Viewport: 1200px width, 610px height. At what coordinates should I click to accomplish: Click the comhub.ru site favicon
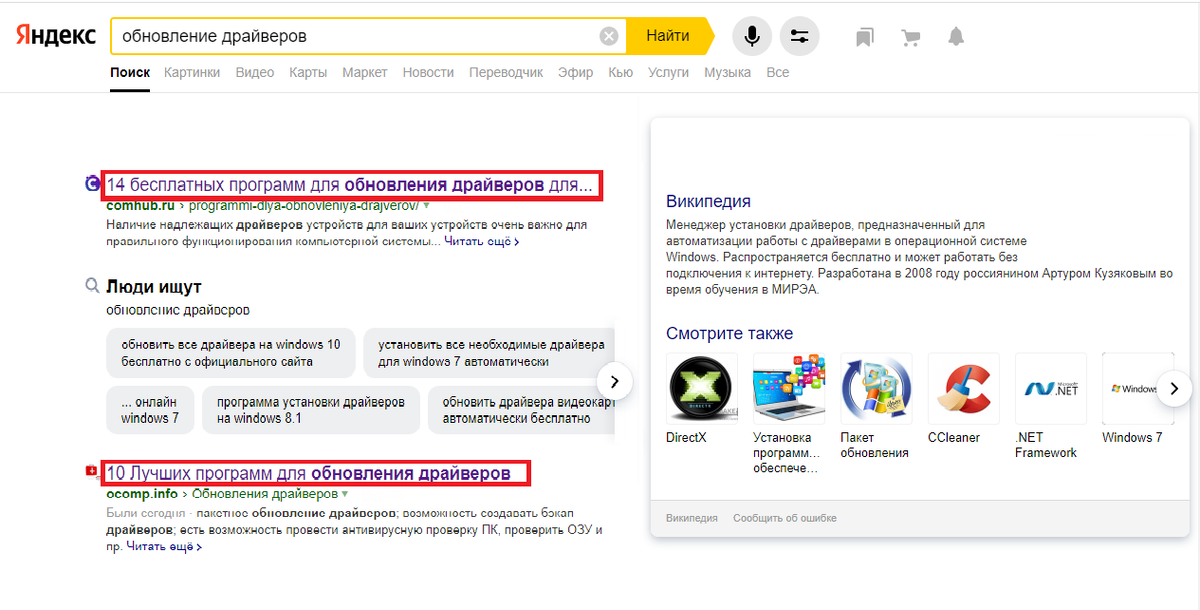93,183
